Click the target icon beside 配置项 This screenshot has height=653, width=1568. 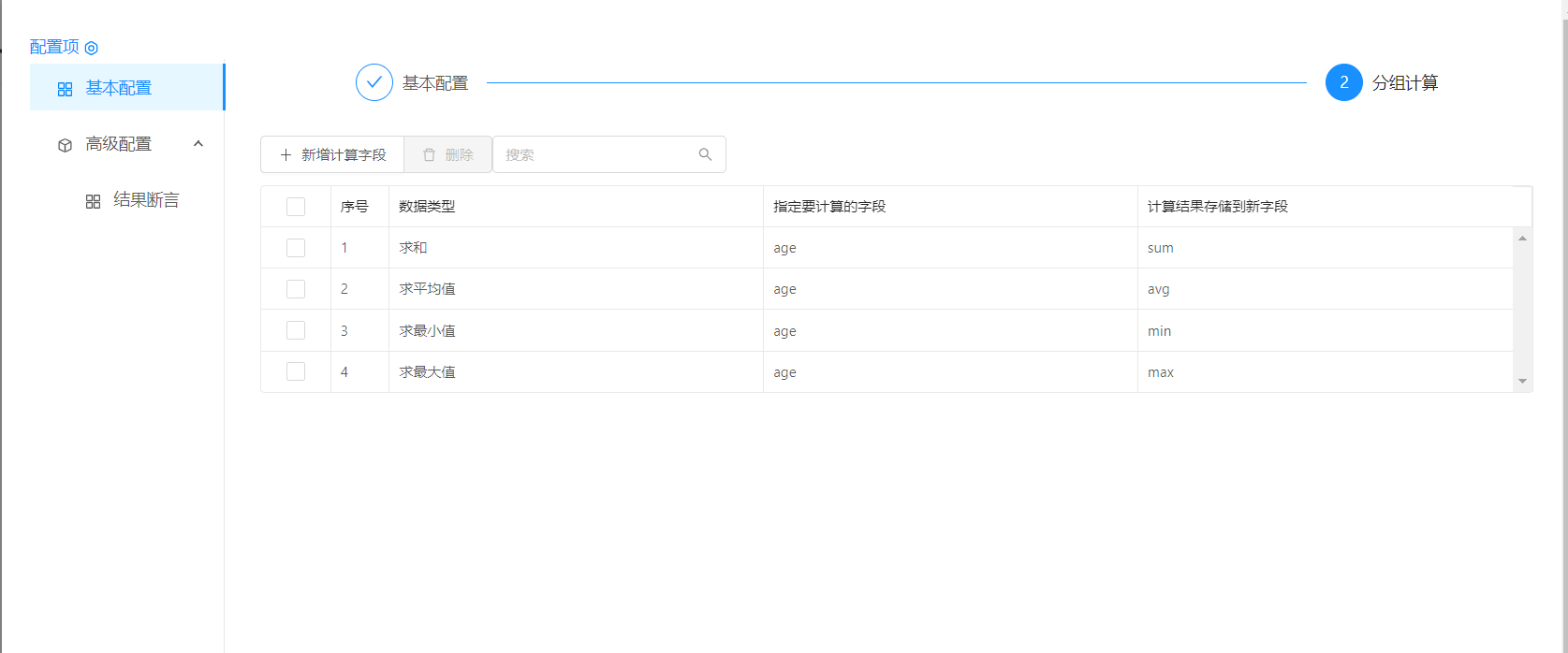click(x=92, y=48)
